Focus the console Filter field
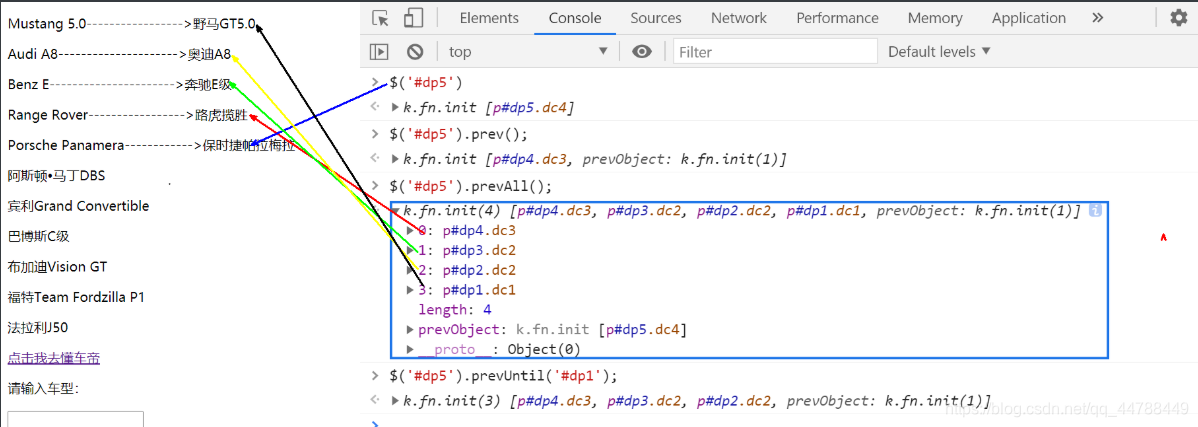Screen dimensions: 1198x427 click(x=775, y=52)
